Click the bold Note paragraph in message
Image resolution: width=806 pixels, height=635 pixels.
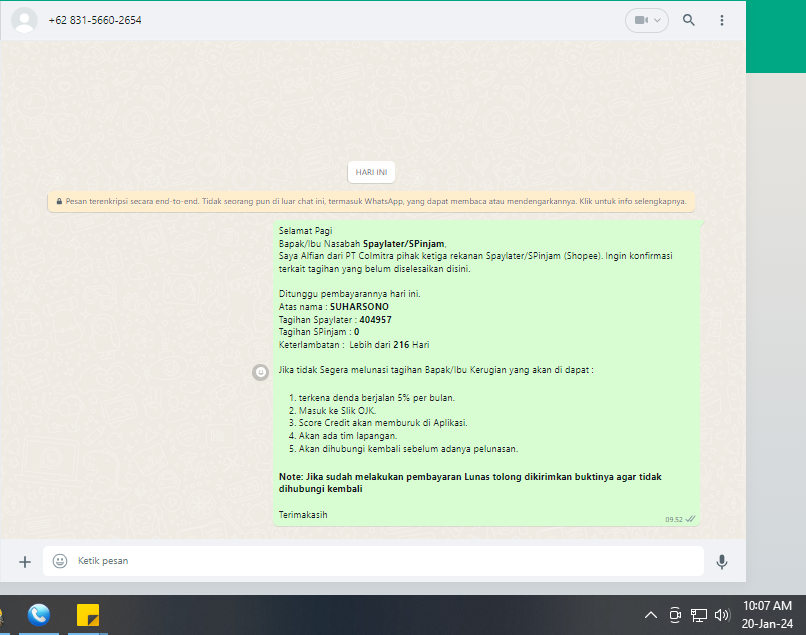pyautogui.click(x=470, y=483)
